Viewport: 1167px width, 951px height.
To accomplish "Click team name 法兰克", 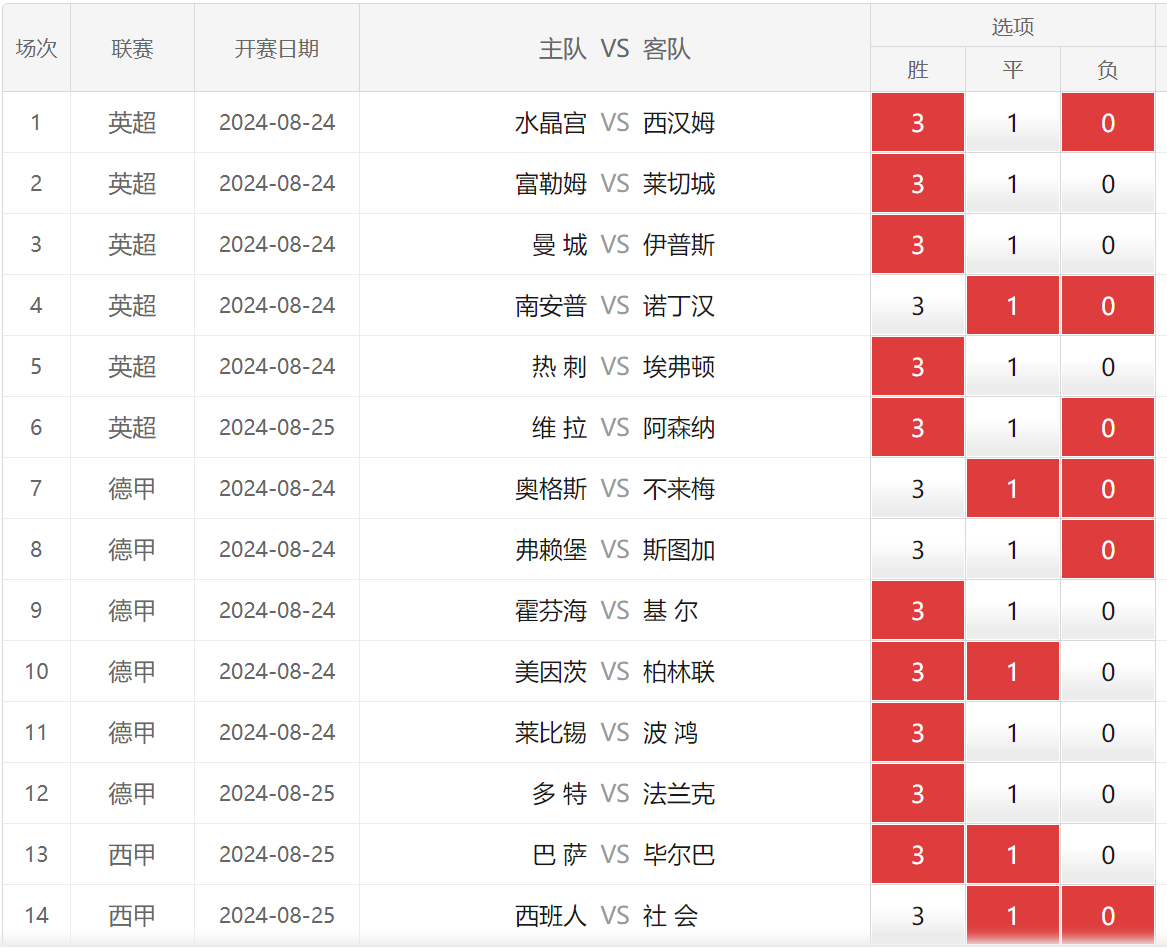I will coord(679,794).
